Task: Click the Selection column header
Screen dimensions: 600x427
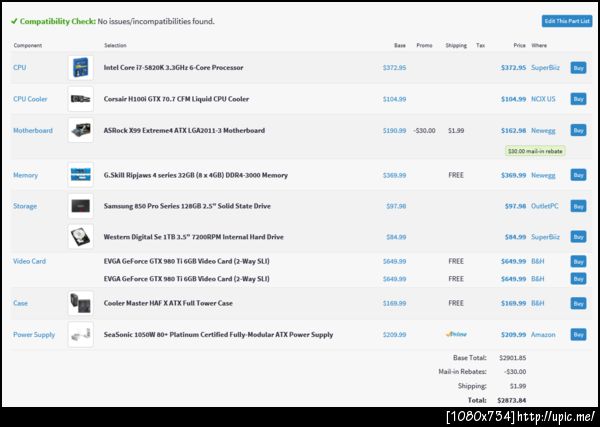Action: (x=115, y=45)
